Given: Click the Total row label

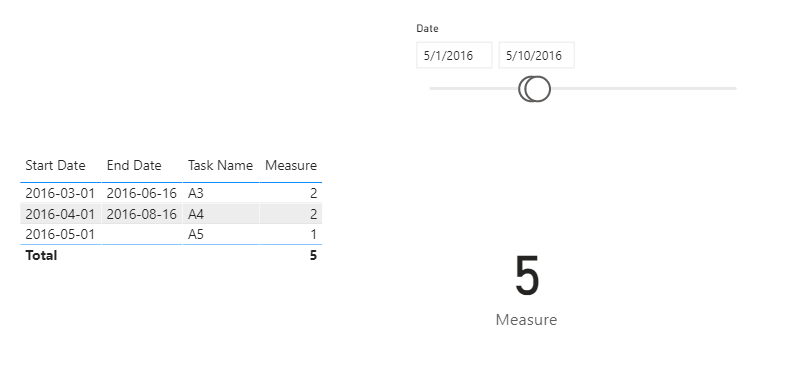Looking at the screenshot, I should click(41, 255).
